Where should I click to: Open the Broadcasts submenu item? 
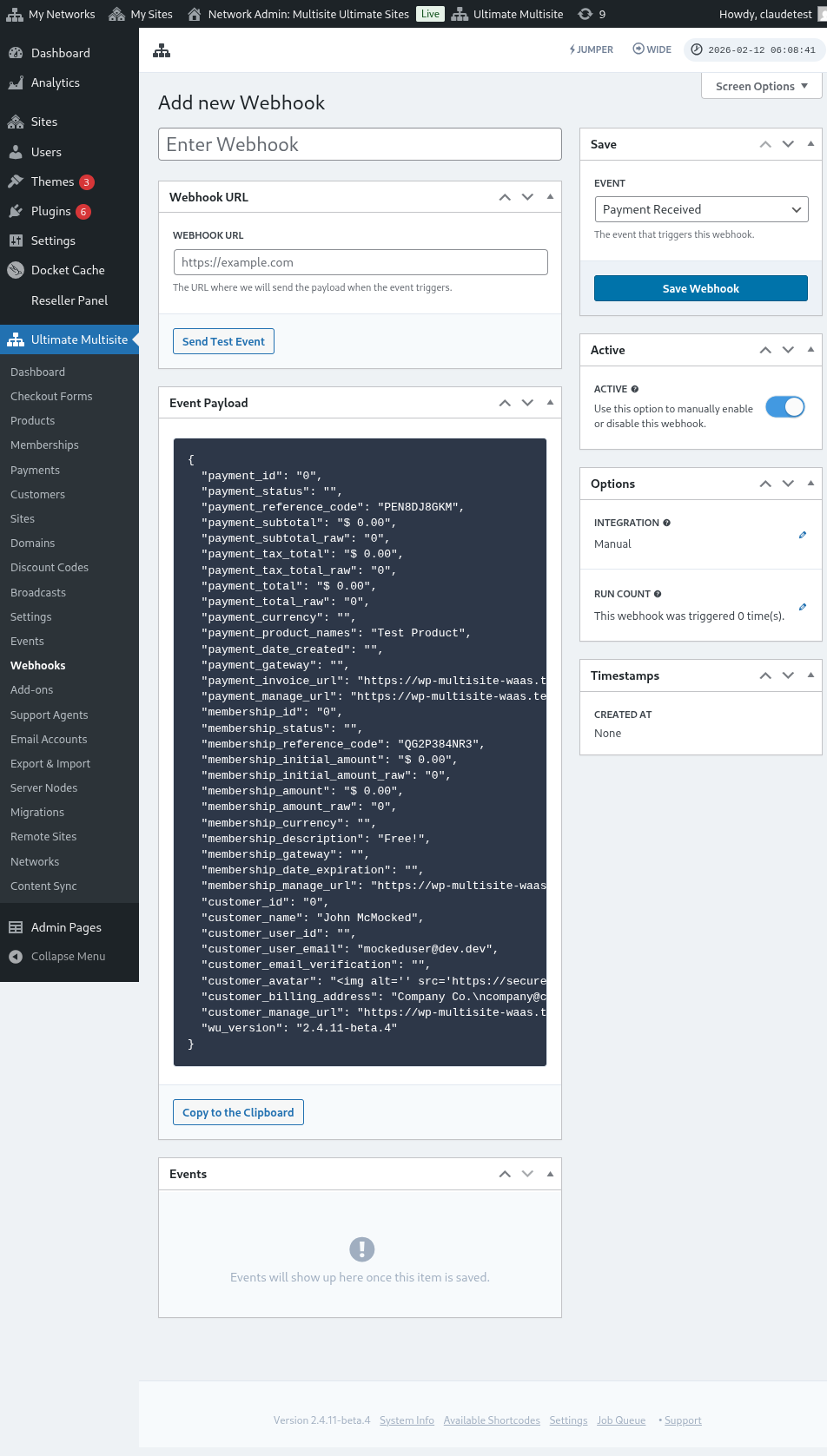click(x=38, y=592)
